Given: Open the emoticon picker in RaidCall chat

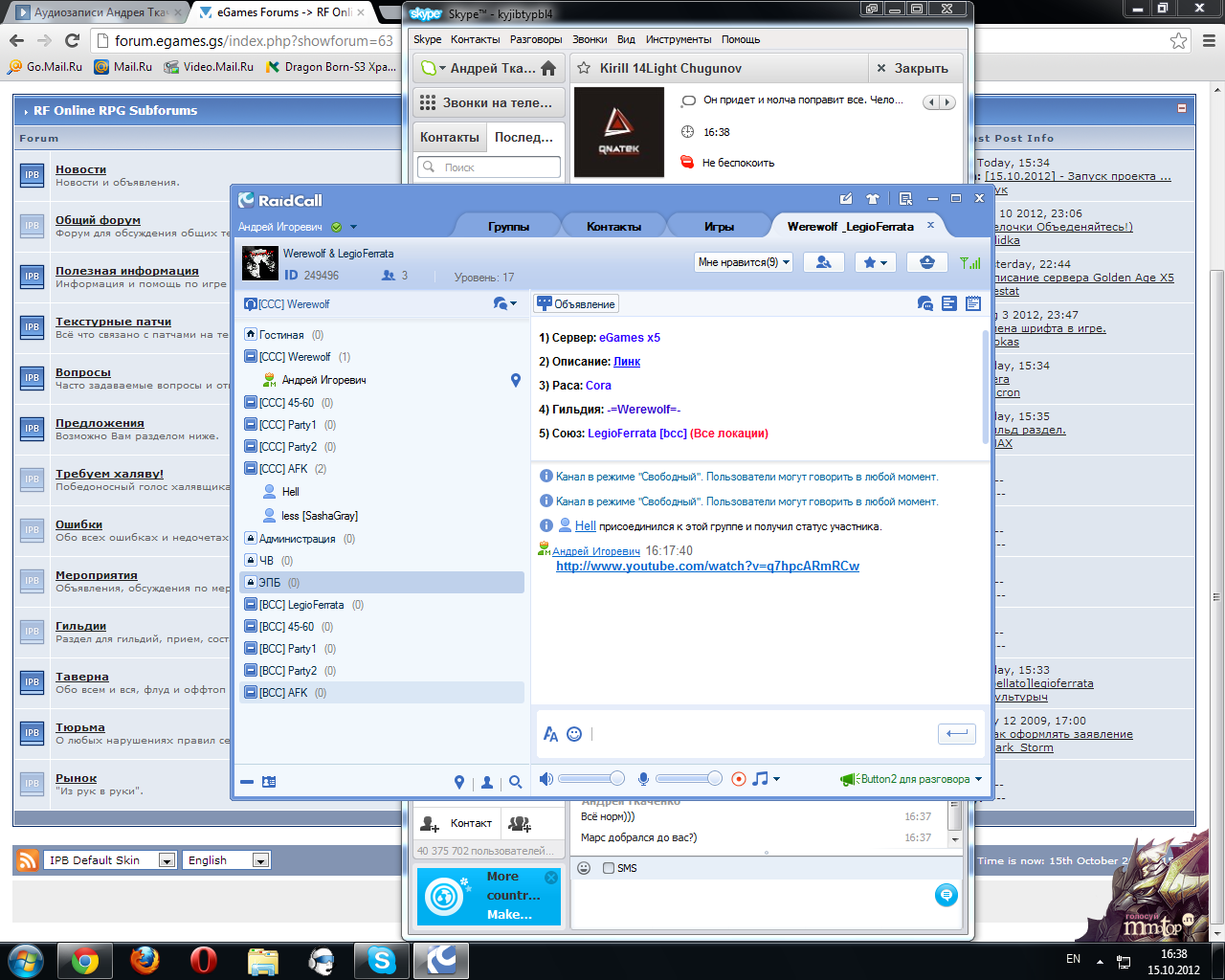Looking at the screenshot, I should point(574,734).
